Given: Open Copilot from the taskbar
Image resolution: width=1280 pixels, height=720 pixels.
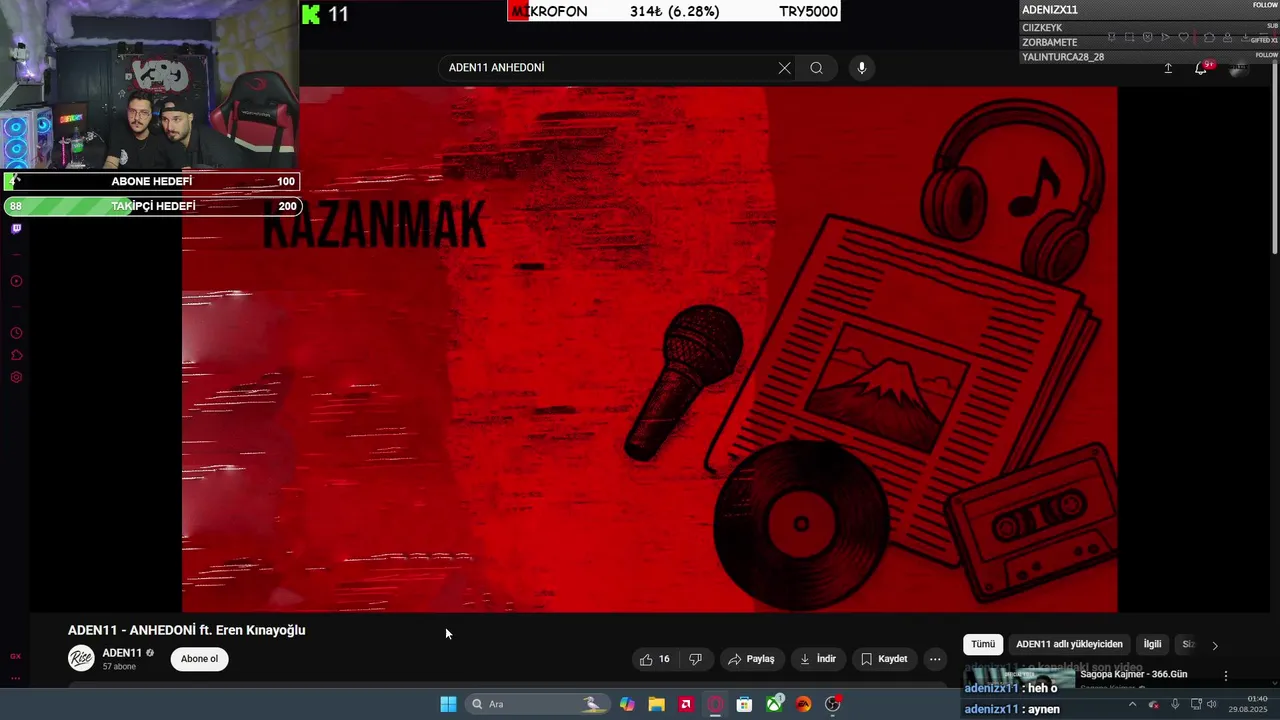Looking at the screenshot, I should 627,704.
